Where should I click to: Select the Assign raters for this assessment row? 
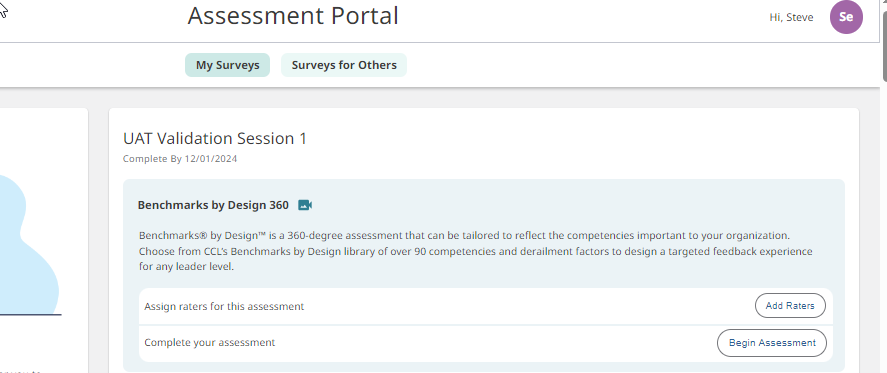point(485,306)
